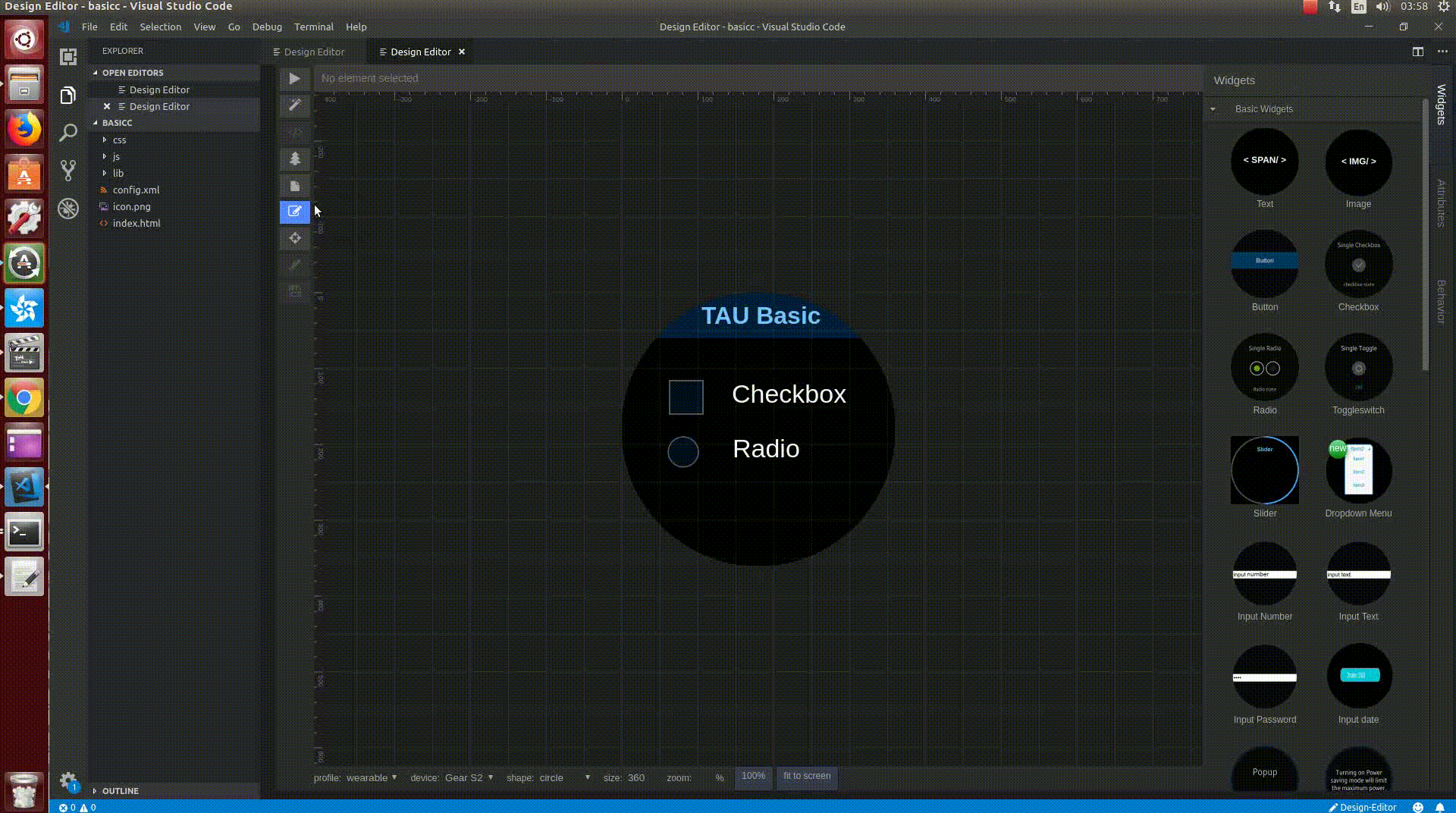Click the preview play button in toolbar
Screen dimensions: 1456x813
click(x=294, y=78)
